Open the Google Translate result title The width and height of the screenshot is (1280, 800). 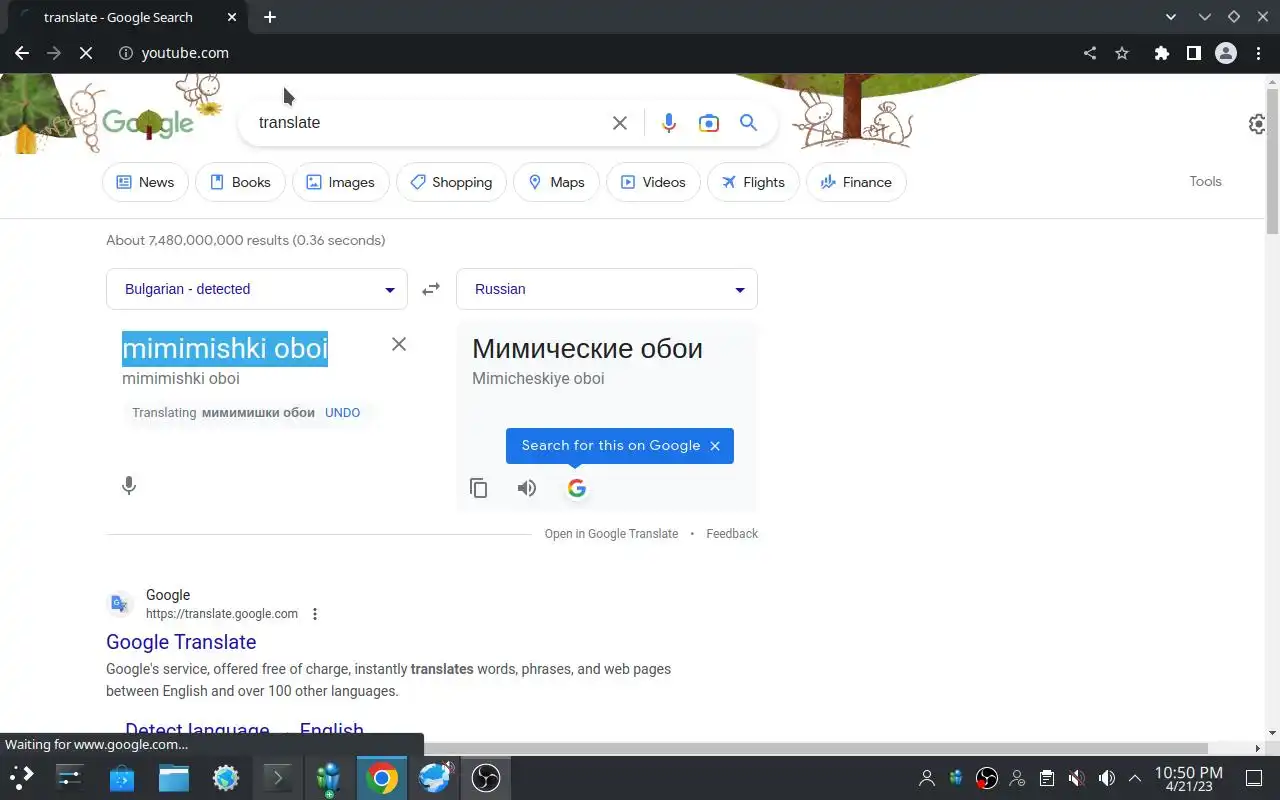[181, 642]
